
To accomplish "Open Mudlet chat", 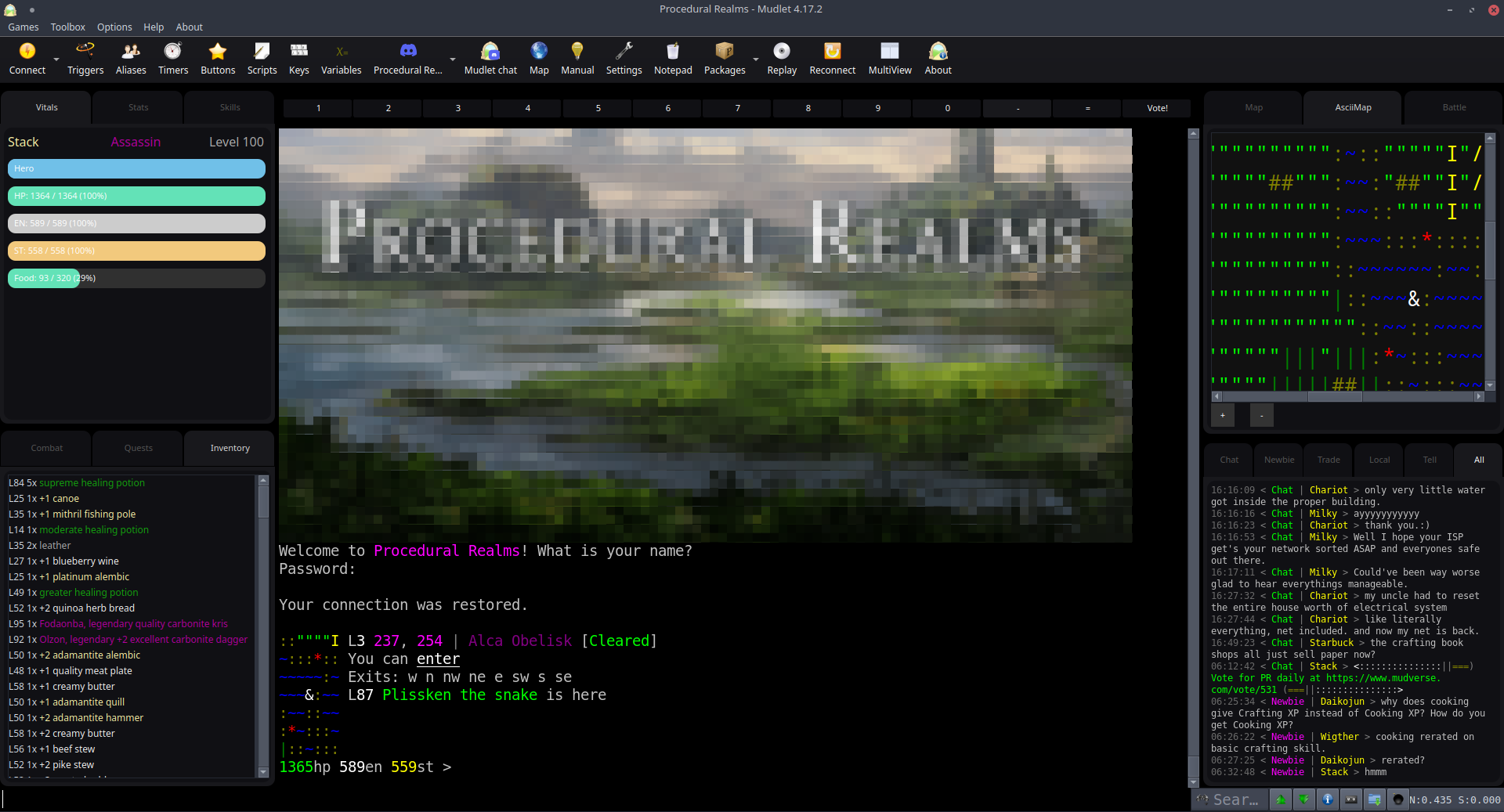I will pyautogui.click(x=490, y=59).
